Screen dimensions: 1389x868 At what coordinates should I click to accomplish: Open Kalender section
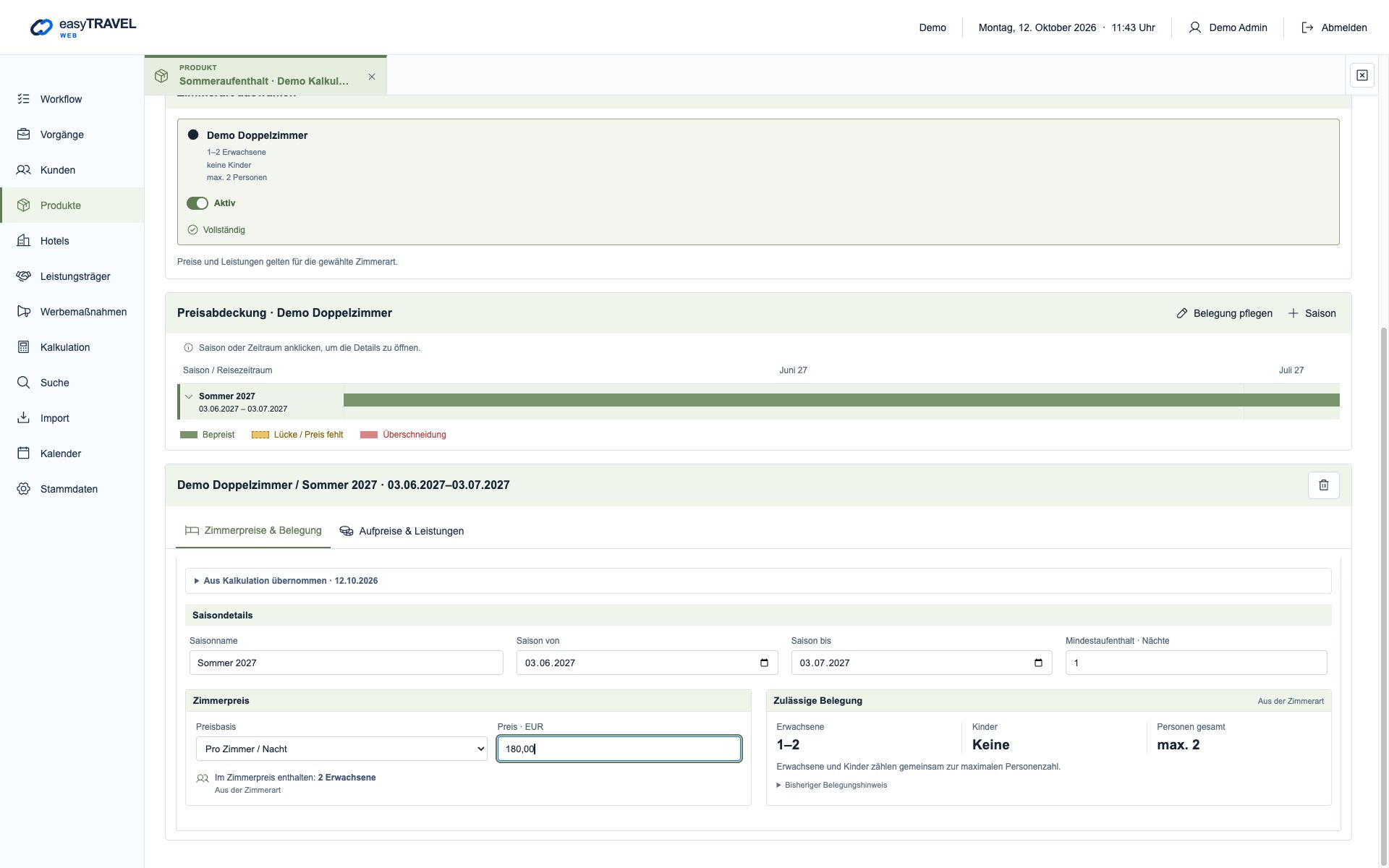pyautogui.click(x=72, y=454)
